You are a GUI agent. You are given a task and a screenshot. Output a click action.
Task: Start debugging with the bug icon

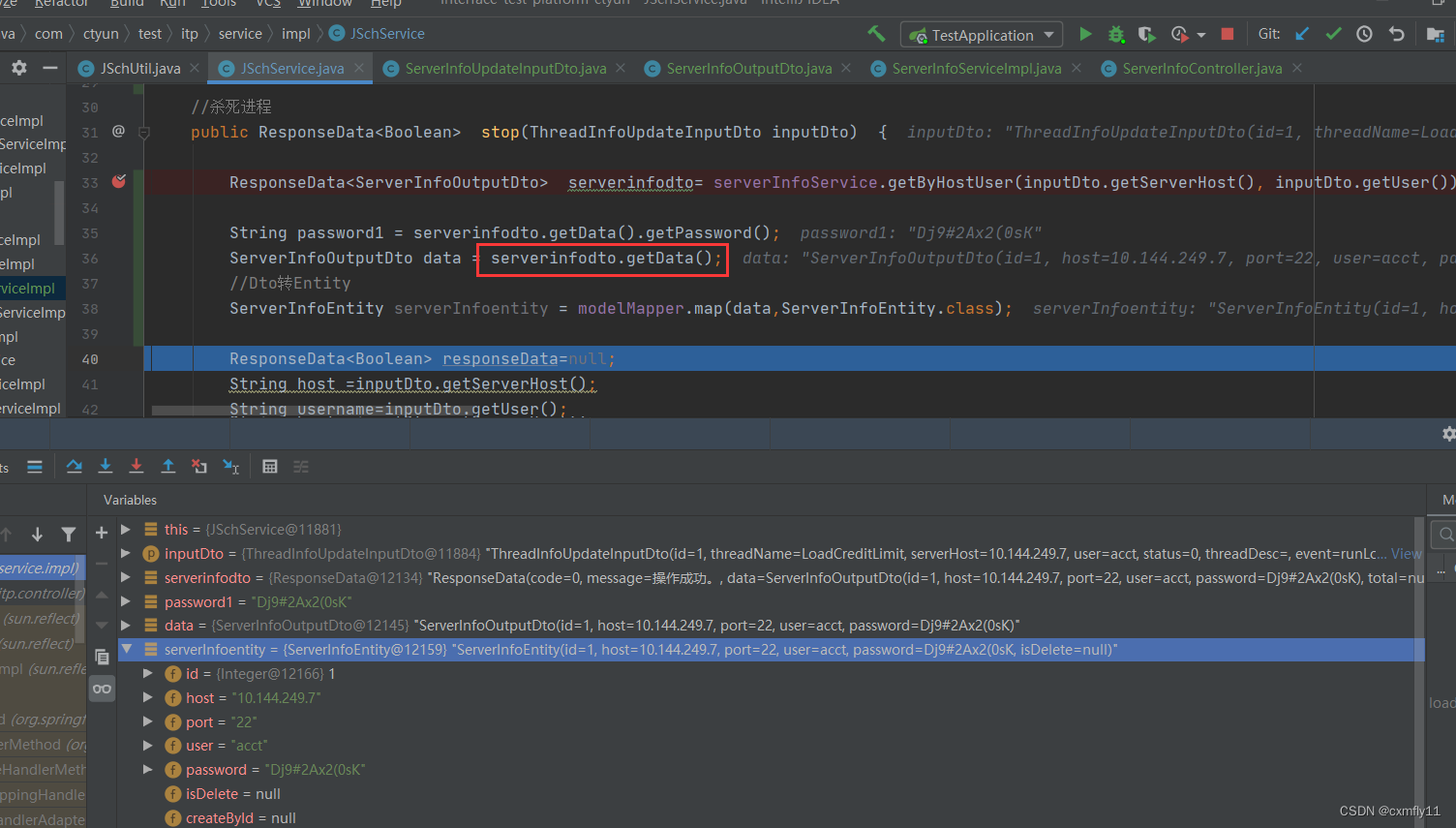point(1115,34)
